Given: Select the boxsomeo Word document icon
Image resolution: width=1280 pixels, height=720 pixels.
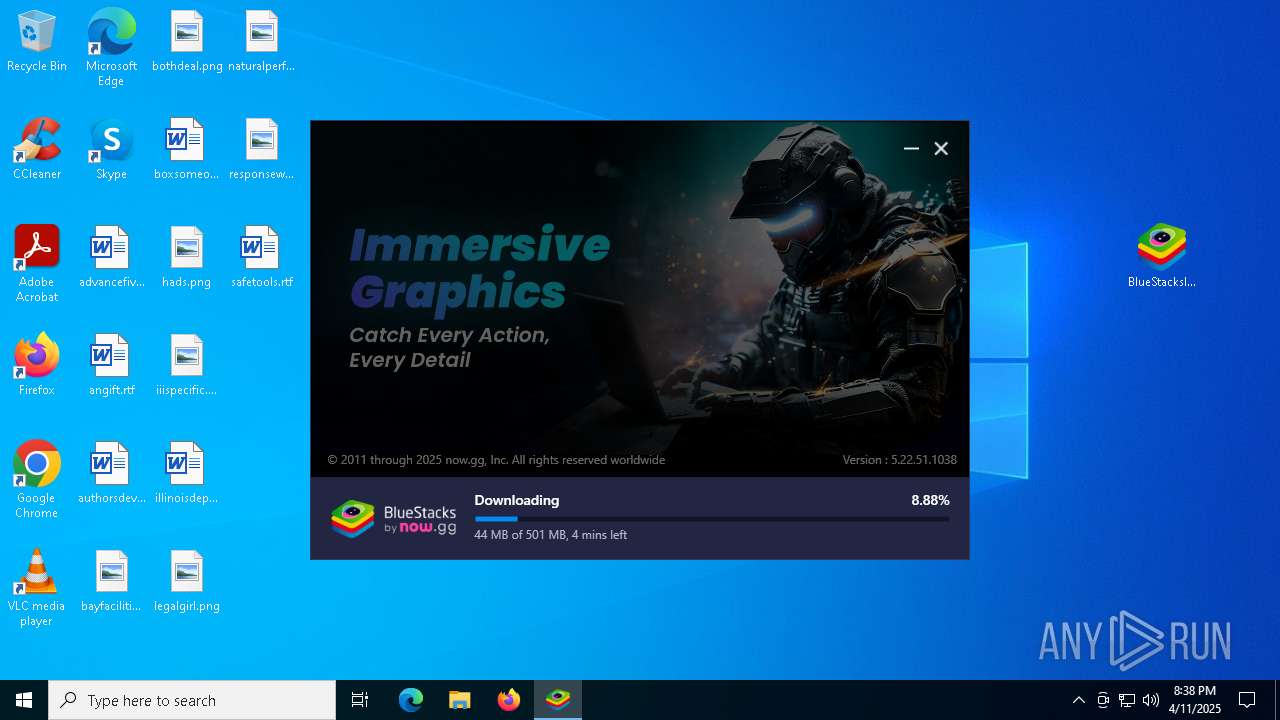Looking at the screenshot, I should coord(187,149).
